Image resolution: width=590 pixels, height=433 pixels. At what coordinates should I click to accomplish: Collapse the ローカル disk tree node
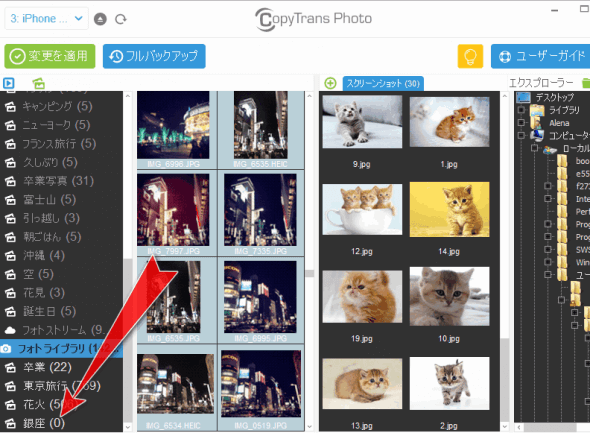tap(534, 148)
